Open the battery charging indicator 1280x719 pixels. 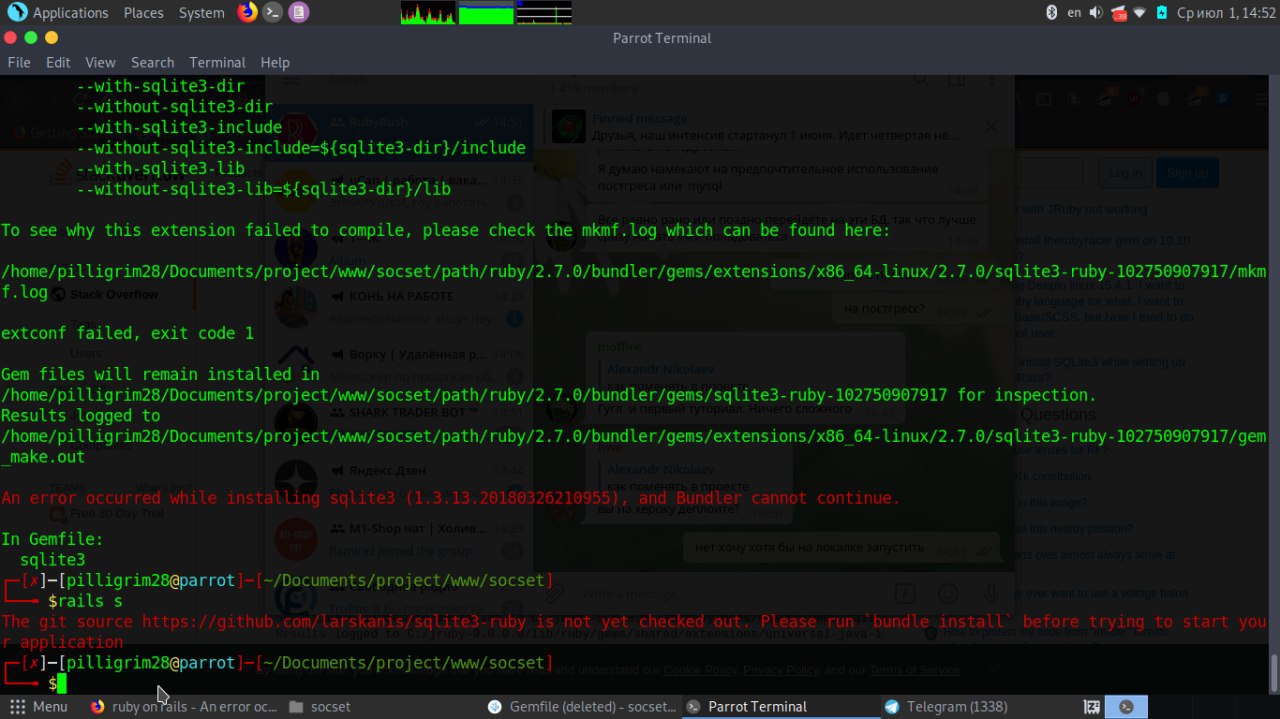[x=1161, y=12]
